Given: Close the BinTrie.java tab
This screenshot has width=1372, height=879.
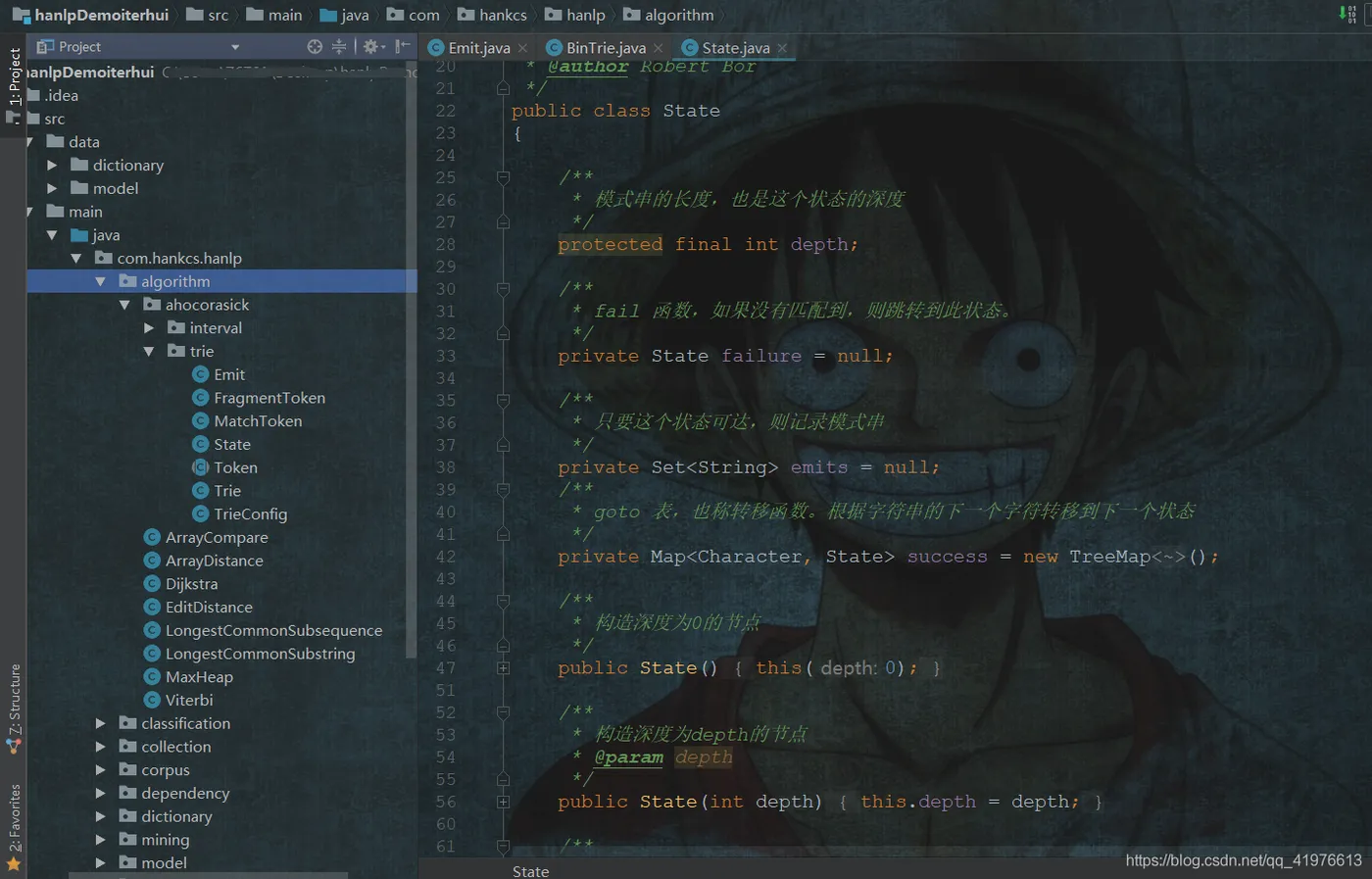Looking at the screenshot, I should coord(658,48).
